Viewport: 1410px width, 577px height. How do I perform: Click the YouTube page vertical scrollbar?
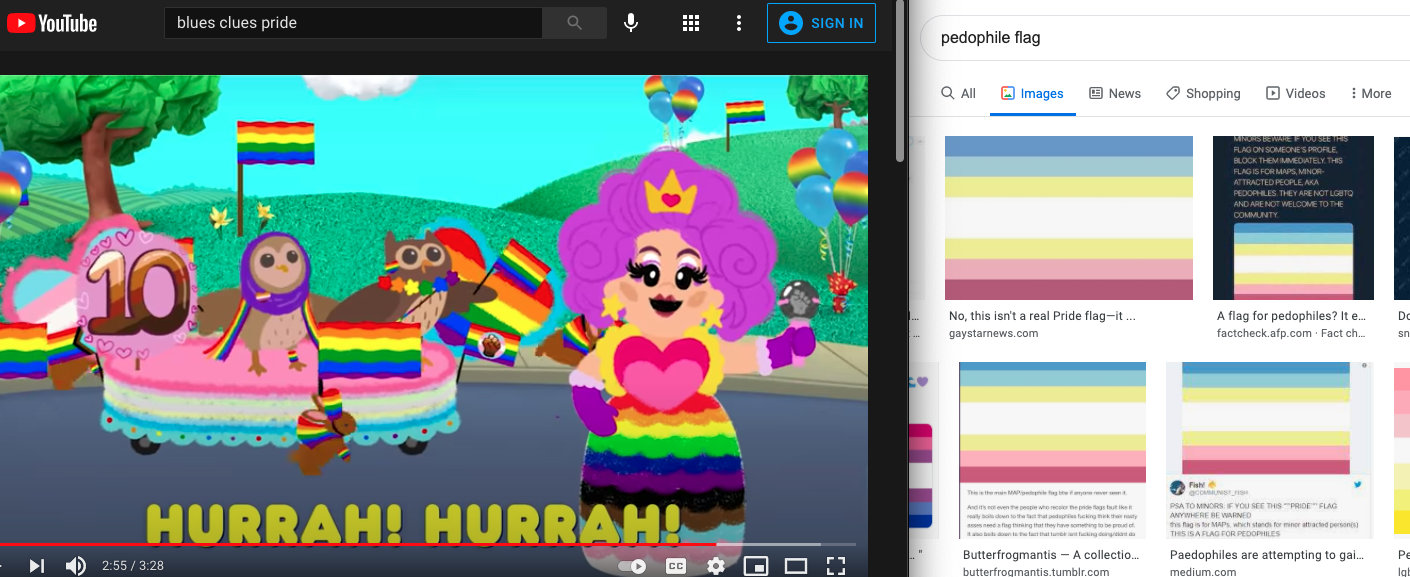coord(901,80)
